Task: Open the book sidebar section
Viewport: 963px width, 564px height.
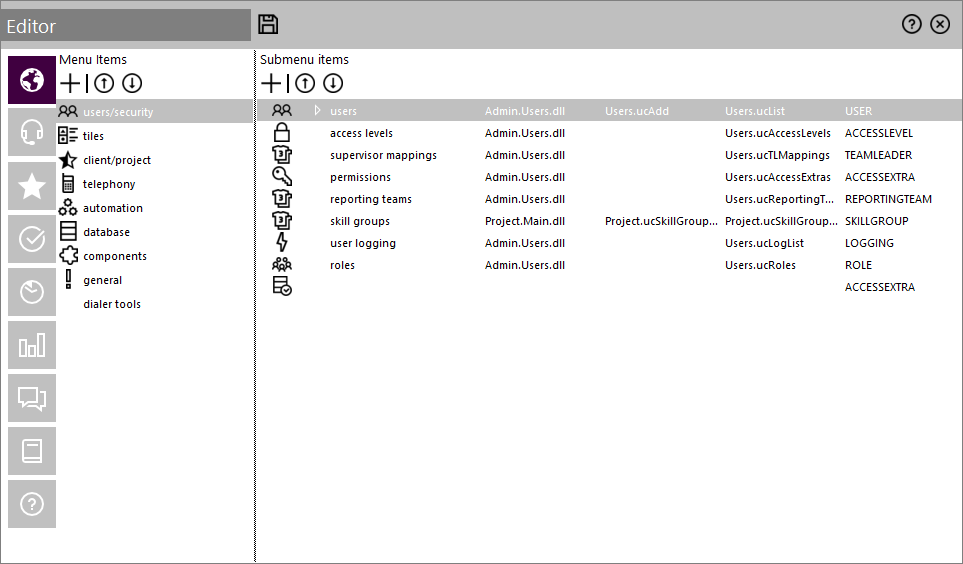Action: coord(32,451)
